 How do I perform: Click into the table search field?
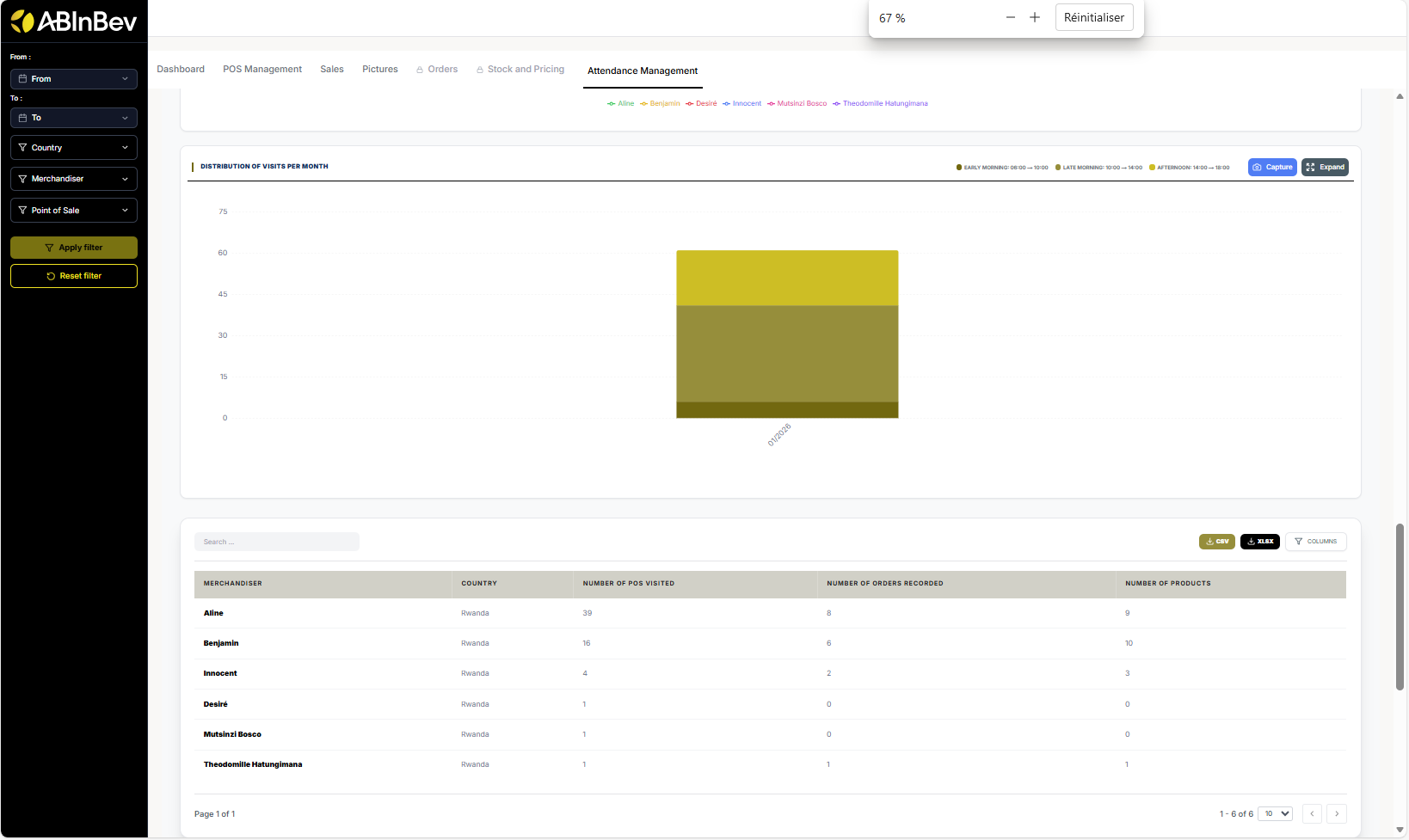coord(276,542)
